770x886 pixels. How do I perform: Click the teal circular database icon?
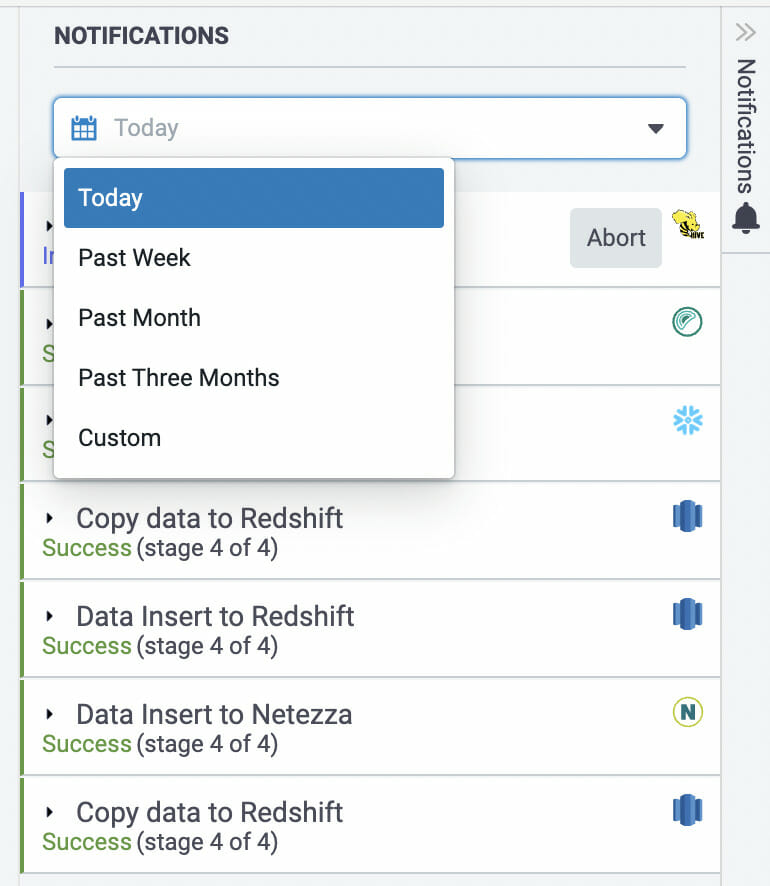[x=688, y=322]
